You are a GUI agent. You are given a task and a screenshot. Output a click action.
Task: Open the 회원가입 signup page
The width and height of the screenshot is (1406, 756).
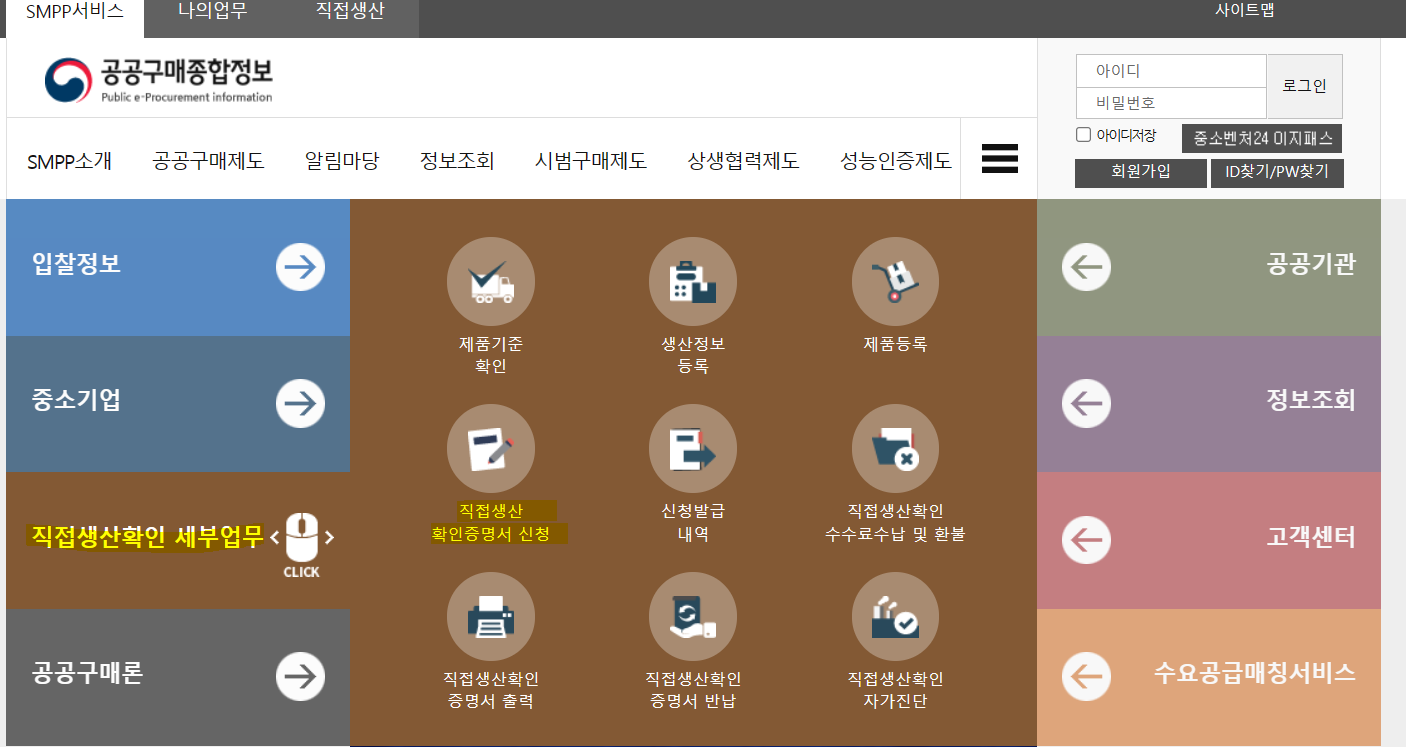tap(1140, 172)
